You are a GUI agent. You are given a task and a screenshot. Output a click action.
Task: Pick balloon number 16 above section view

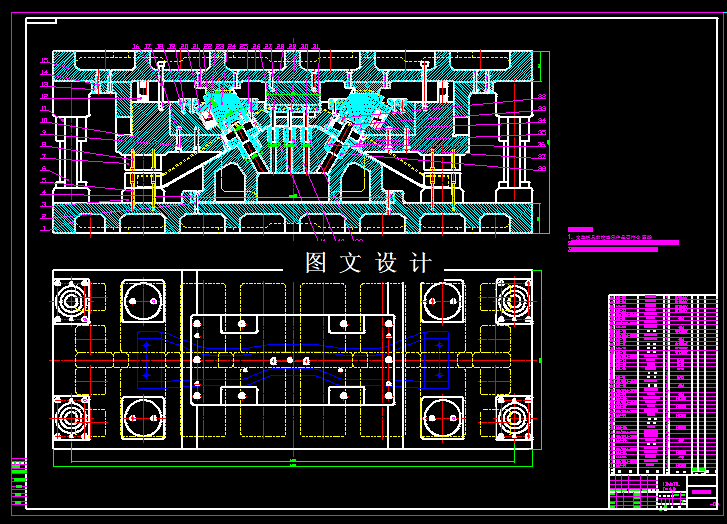136,46
